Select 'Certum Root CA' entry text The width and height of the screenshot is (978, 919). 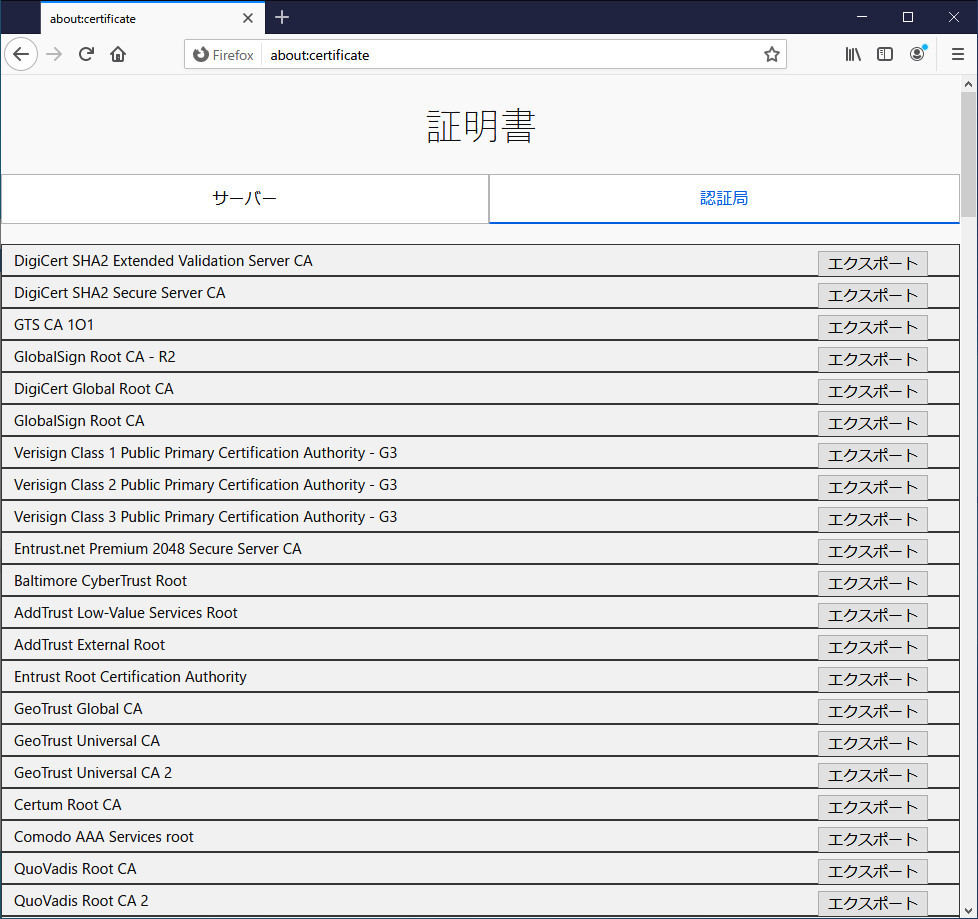tap(67, 805)
